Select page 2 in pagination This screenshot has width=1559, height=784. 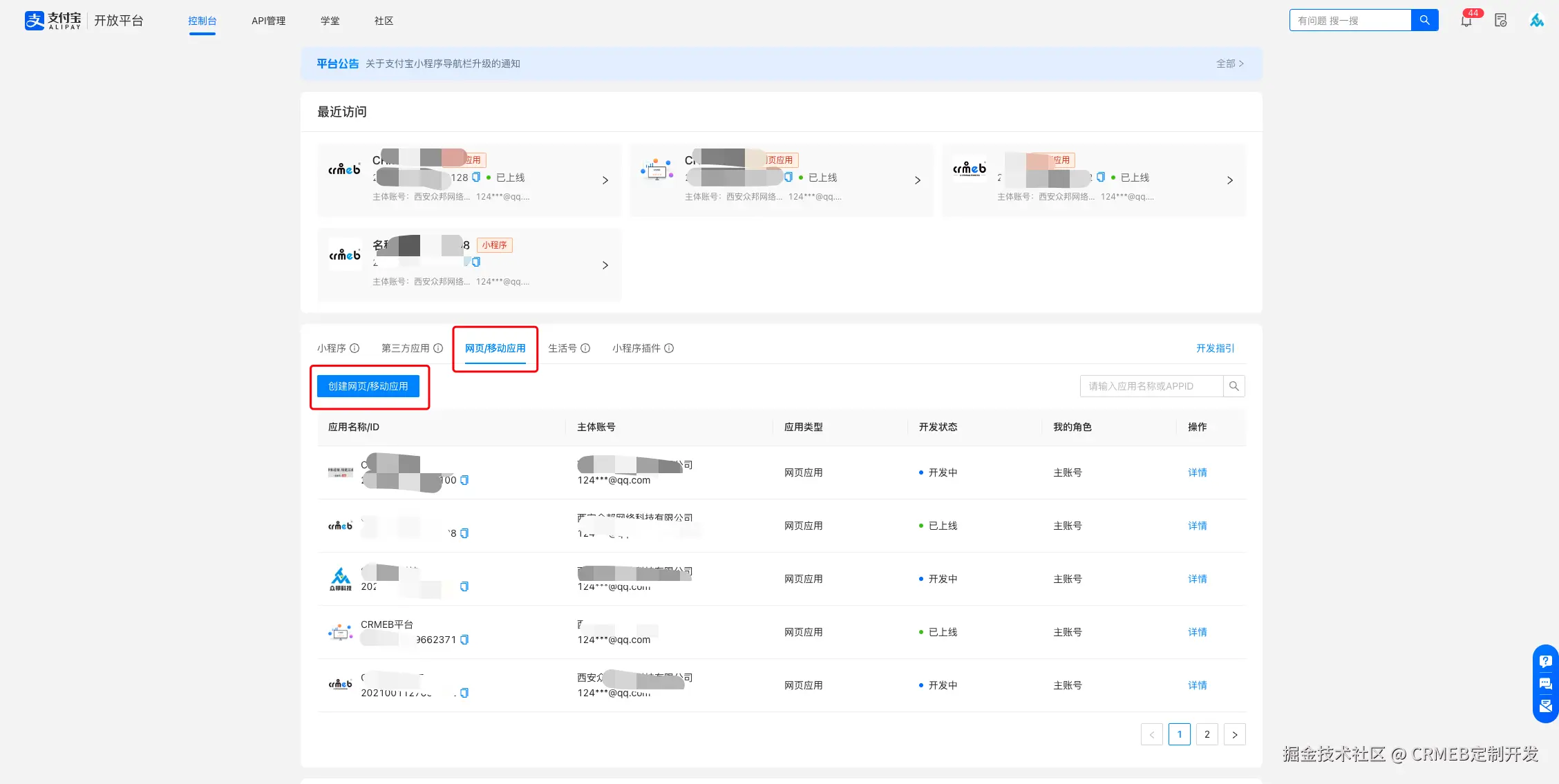click(x=1207, y=734)
